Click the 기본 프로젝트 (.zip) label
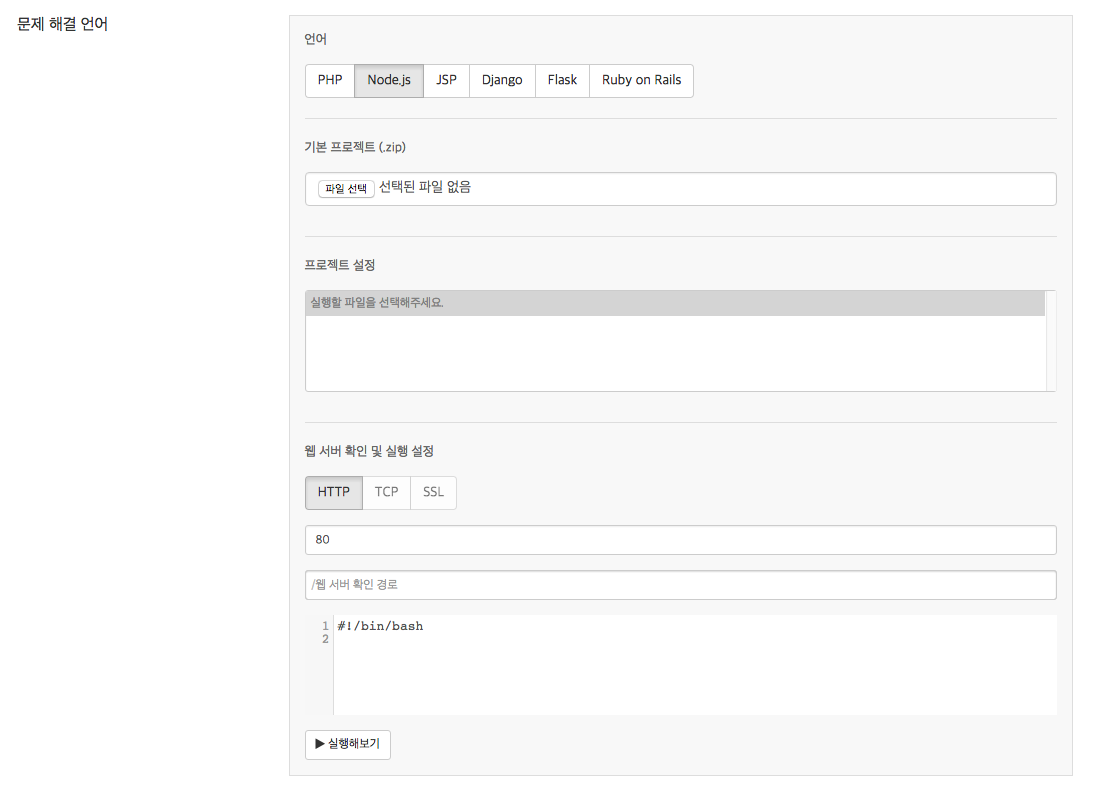 tap(355, 147)
